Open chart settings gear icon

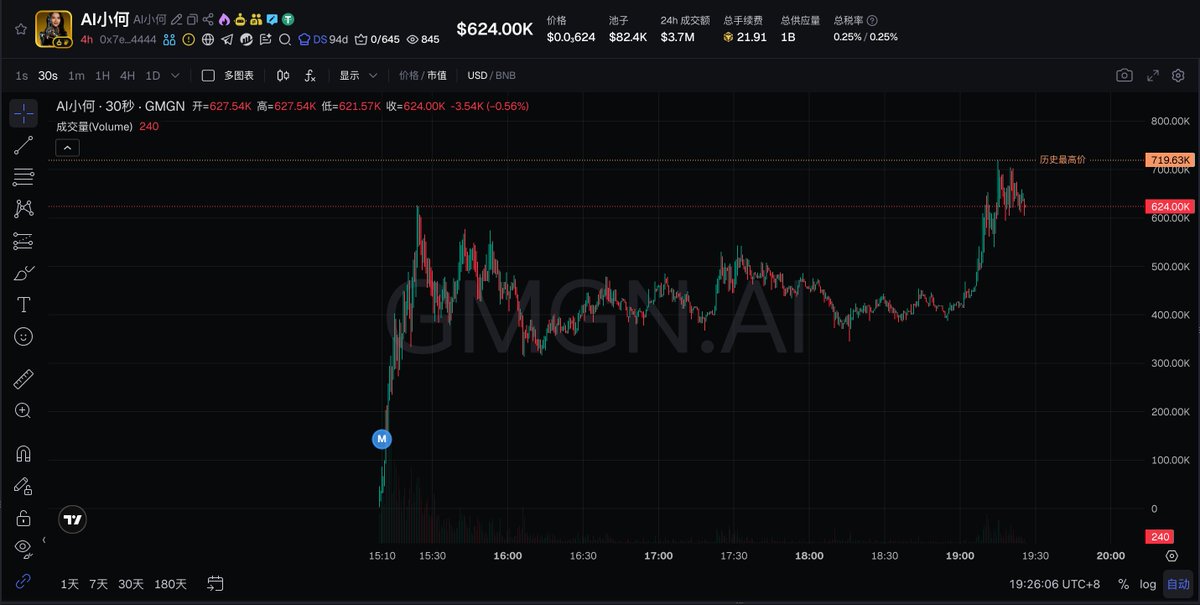(1178, 76)
